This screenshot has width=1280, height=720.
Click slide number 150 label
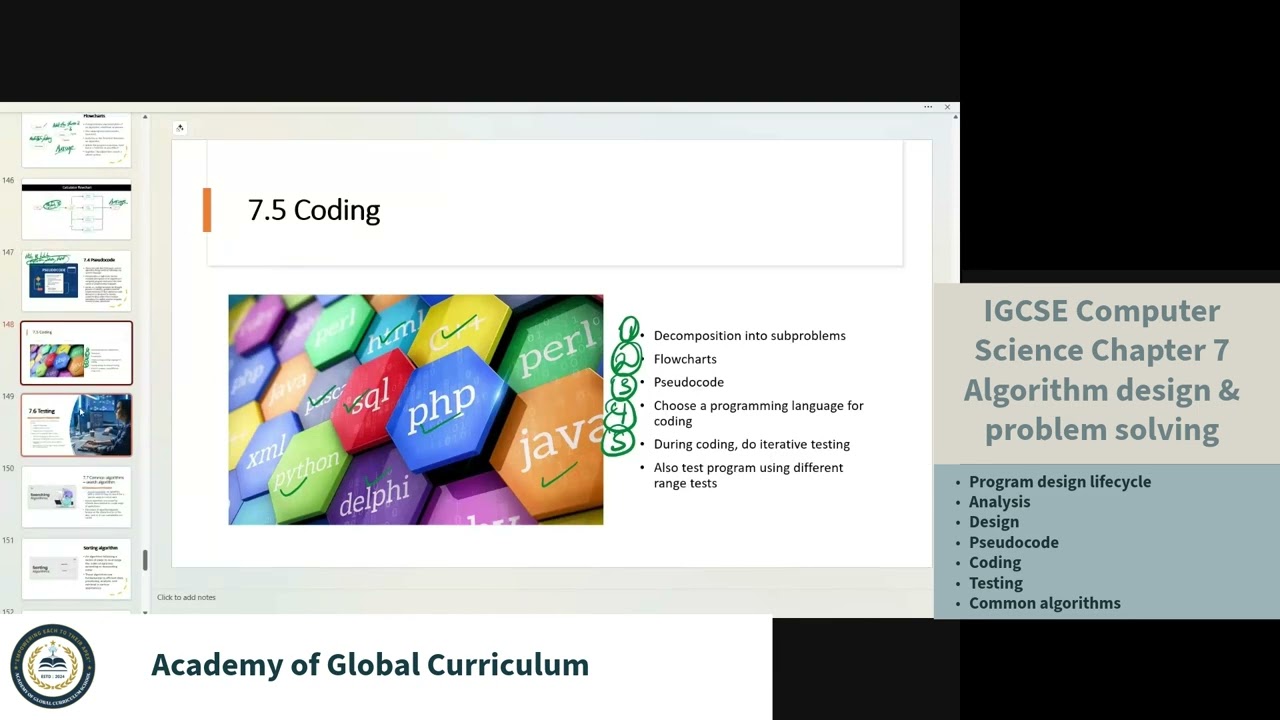[8, 468]
